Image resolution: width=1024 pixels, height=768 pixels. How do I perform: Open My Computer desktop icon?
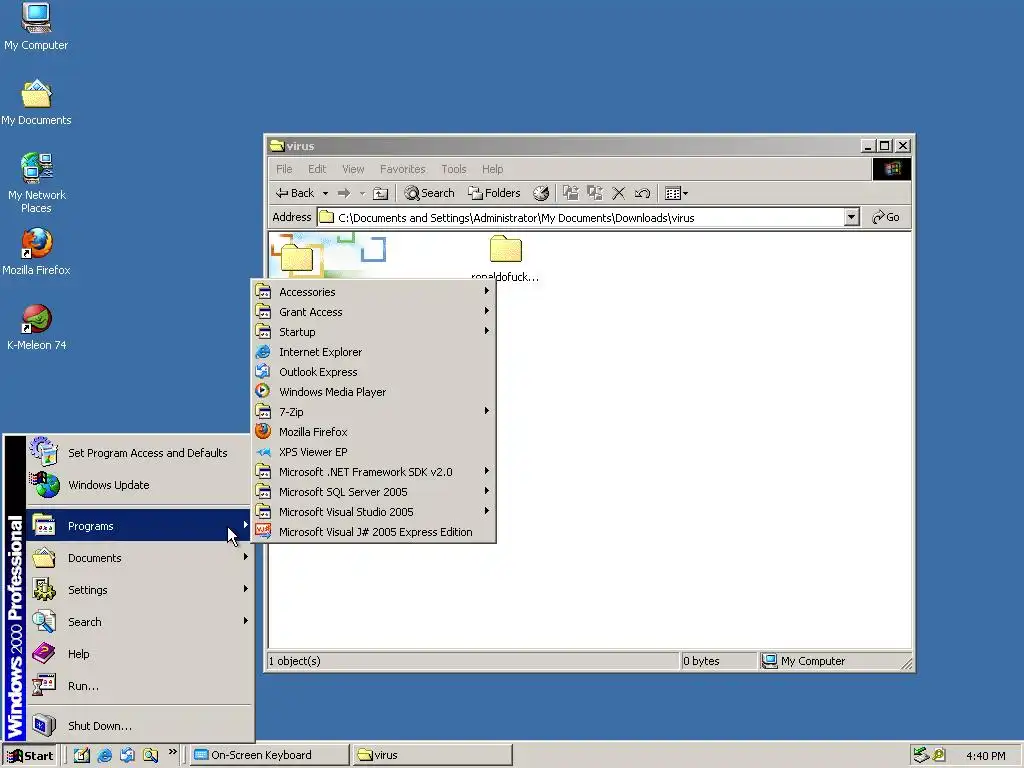36,26
